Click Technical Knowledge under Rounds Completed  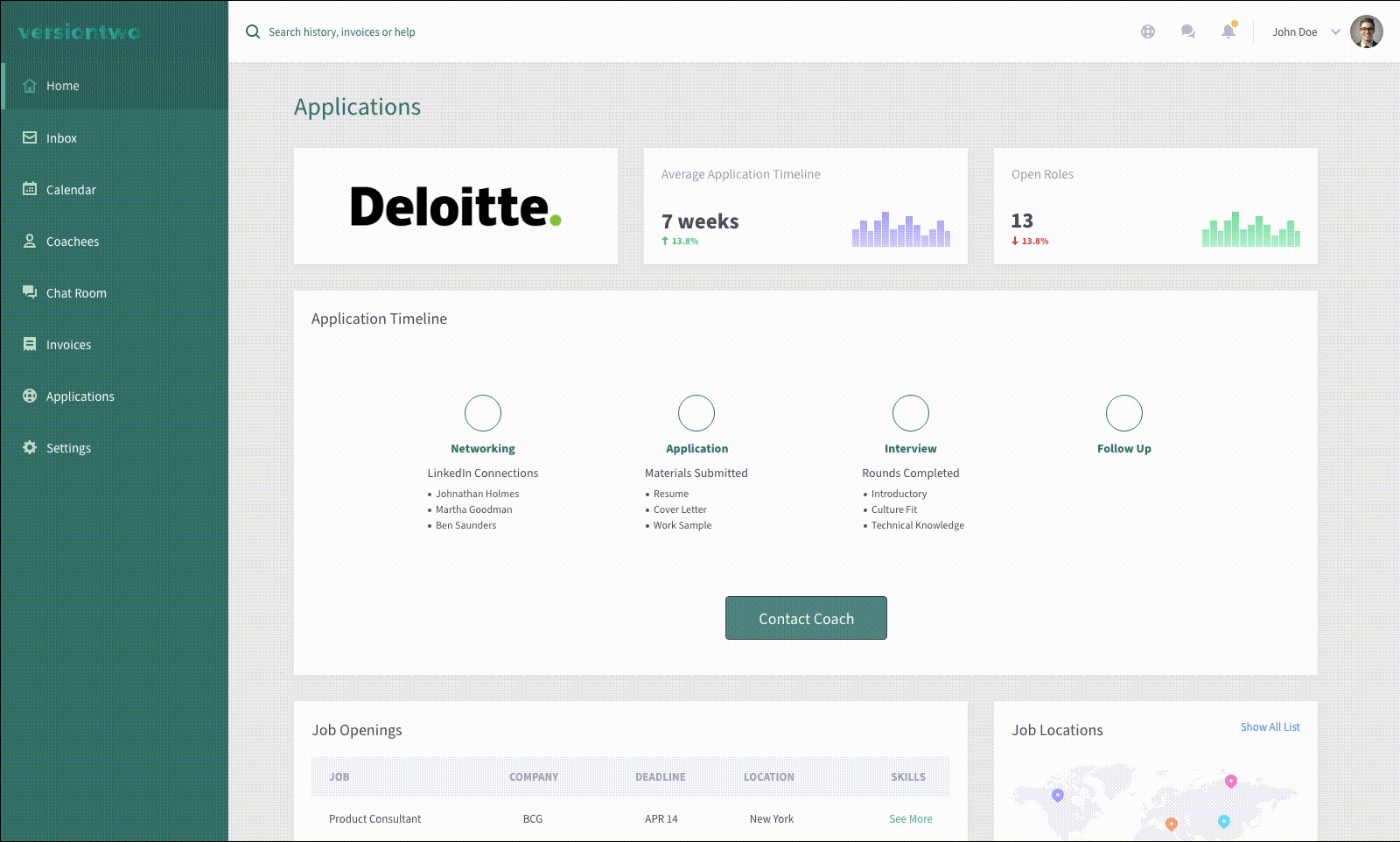918,525
